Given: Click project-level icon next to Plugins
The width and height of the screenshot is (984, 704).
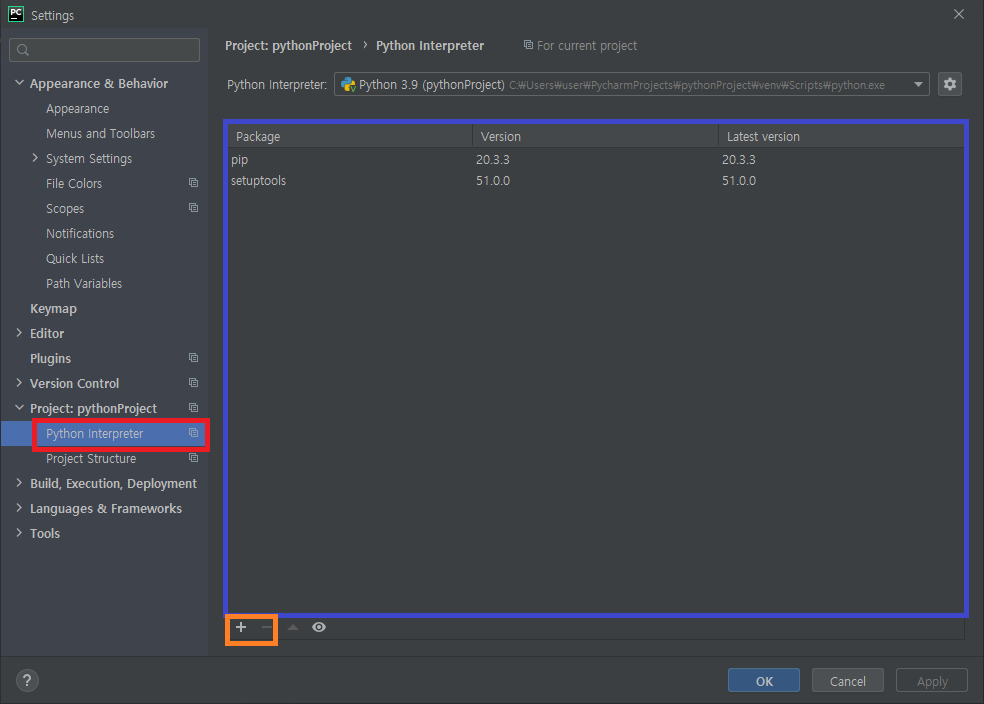Looking at the screenshot, I should click(x=193, y=358).
